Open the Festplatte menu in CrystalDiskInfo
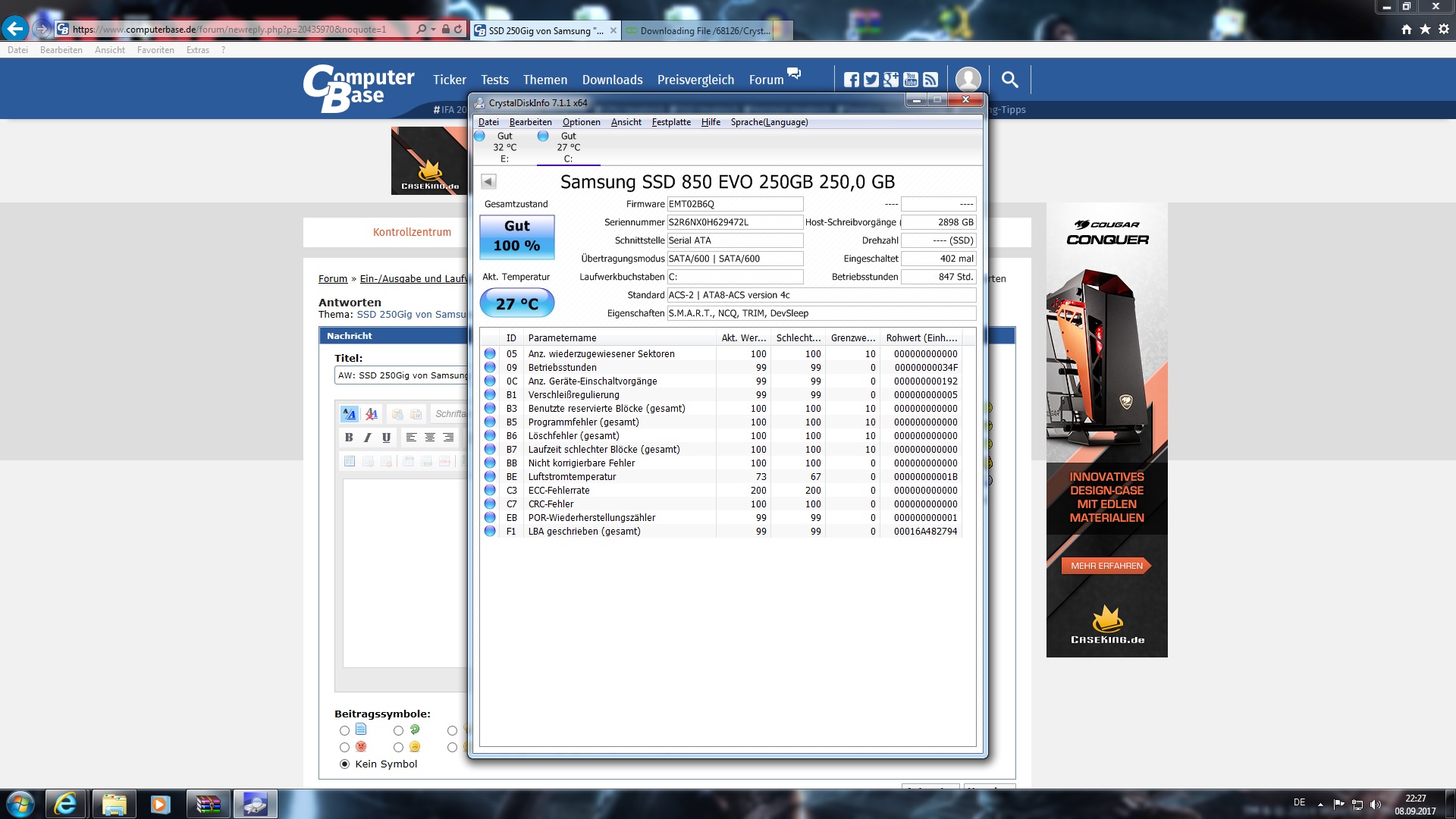The height and width of the screenshot is (819, 1456). [671, 122]
